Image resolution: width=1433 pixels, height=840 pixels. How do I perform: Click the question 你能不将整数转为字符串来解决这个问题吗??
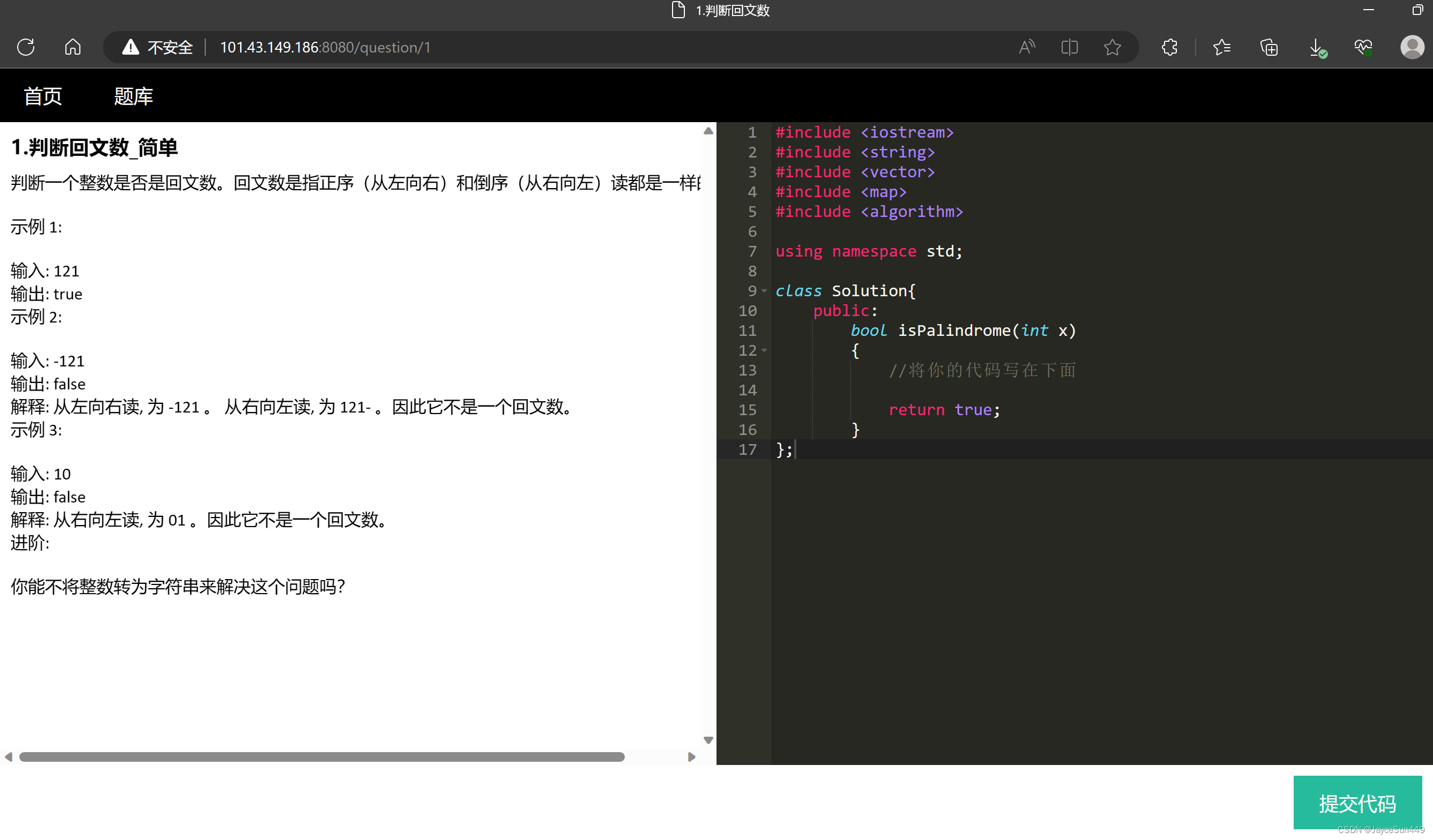178,587
